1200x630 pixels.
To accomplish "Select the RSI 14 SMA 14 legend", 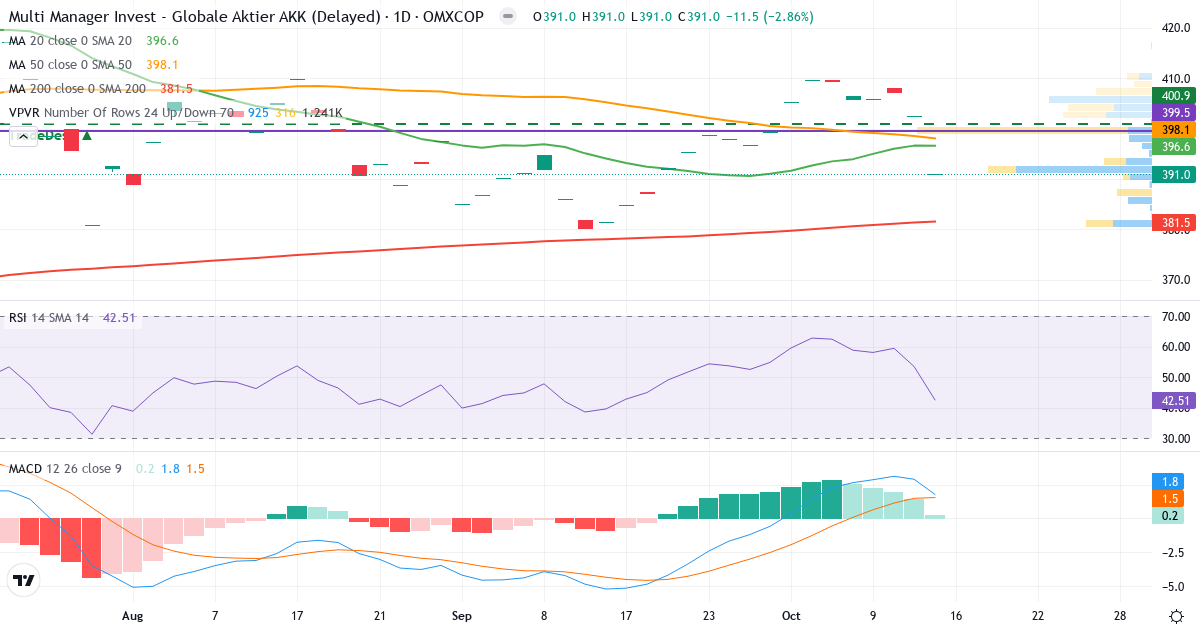I will point(49,318).
